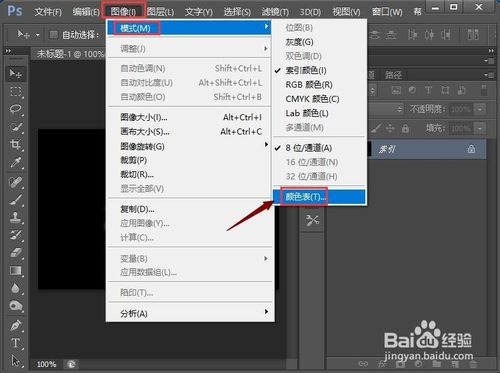The image size is (500, 373).
Task: Open the 窗口(W) menu
Action: (387, 12)
